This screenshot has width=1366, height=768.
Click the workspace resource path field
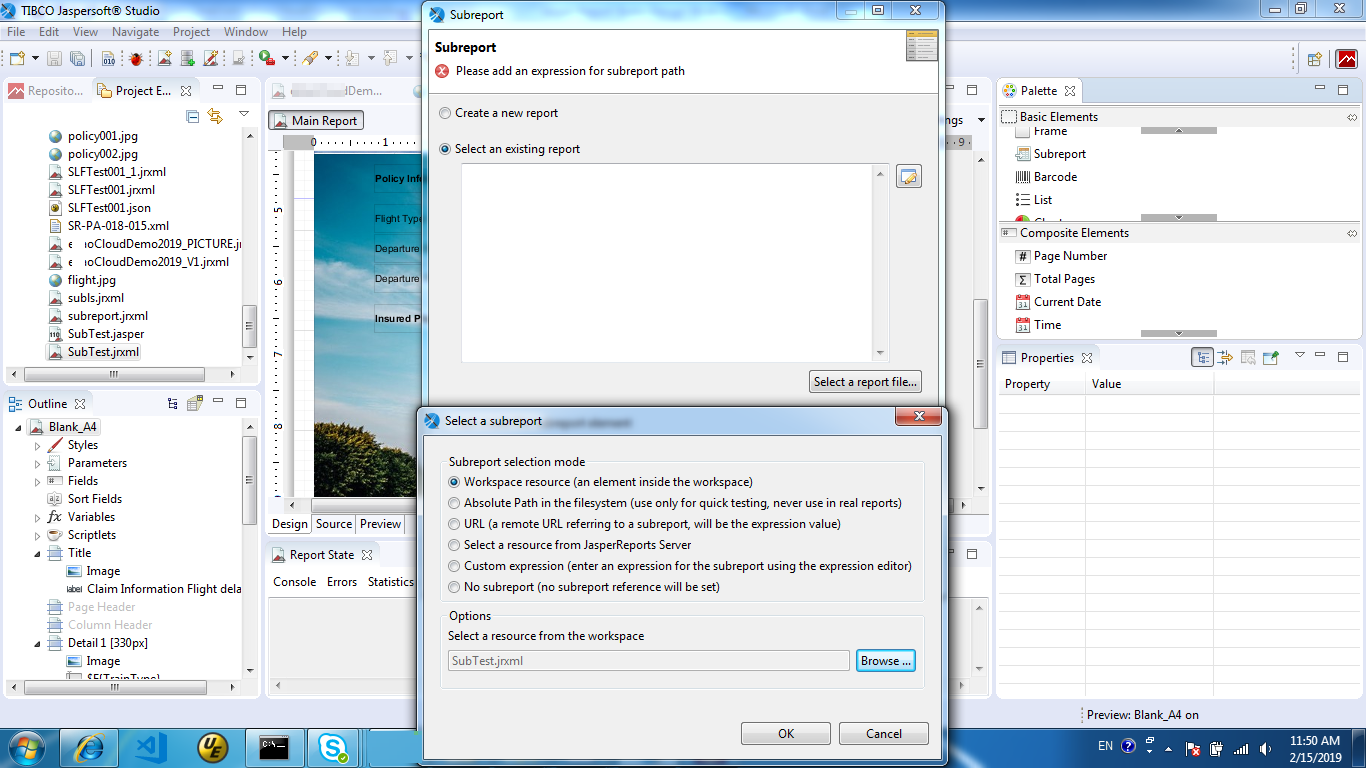[649, 661]
